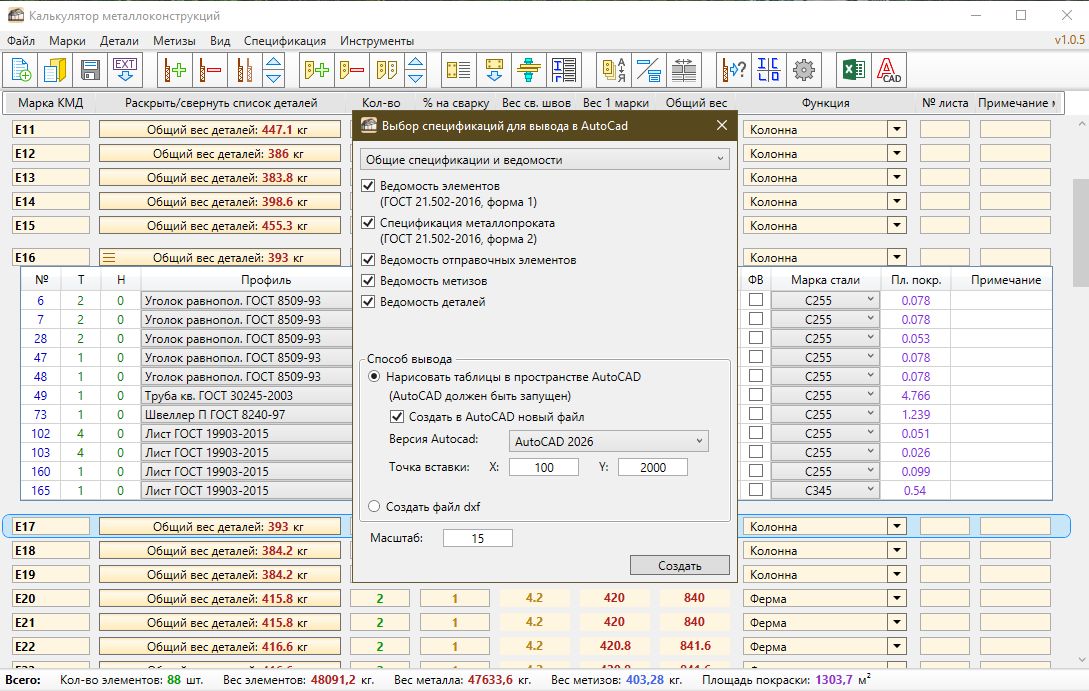The width and height of the screenshot is (1089, 691).
Task: Open the Инструменты menu
Action: (x=377, y=41)
